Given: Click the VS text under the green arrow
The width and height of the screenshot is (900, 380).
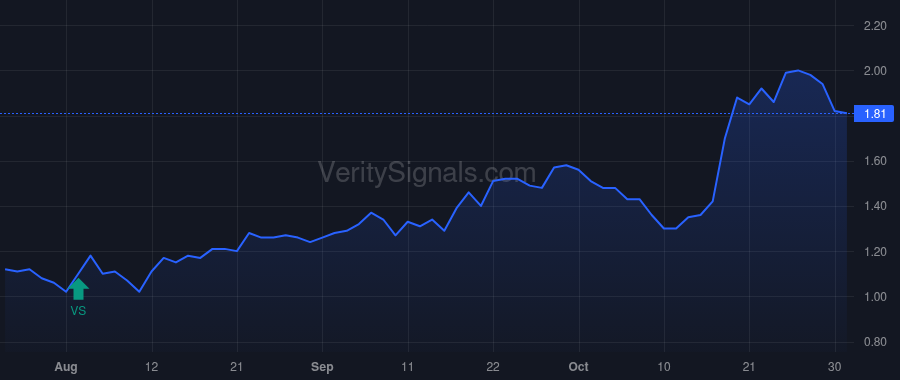Looking at the screenshot, I should pyautogui.click(x=78, y=311).
